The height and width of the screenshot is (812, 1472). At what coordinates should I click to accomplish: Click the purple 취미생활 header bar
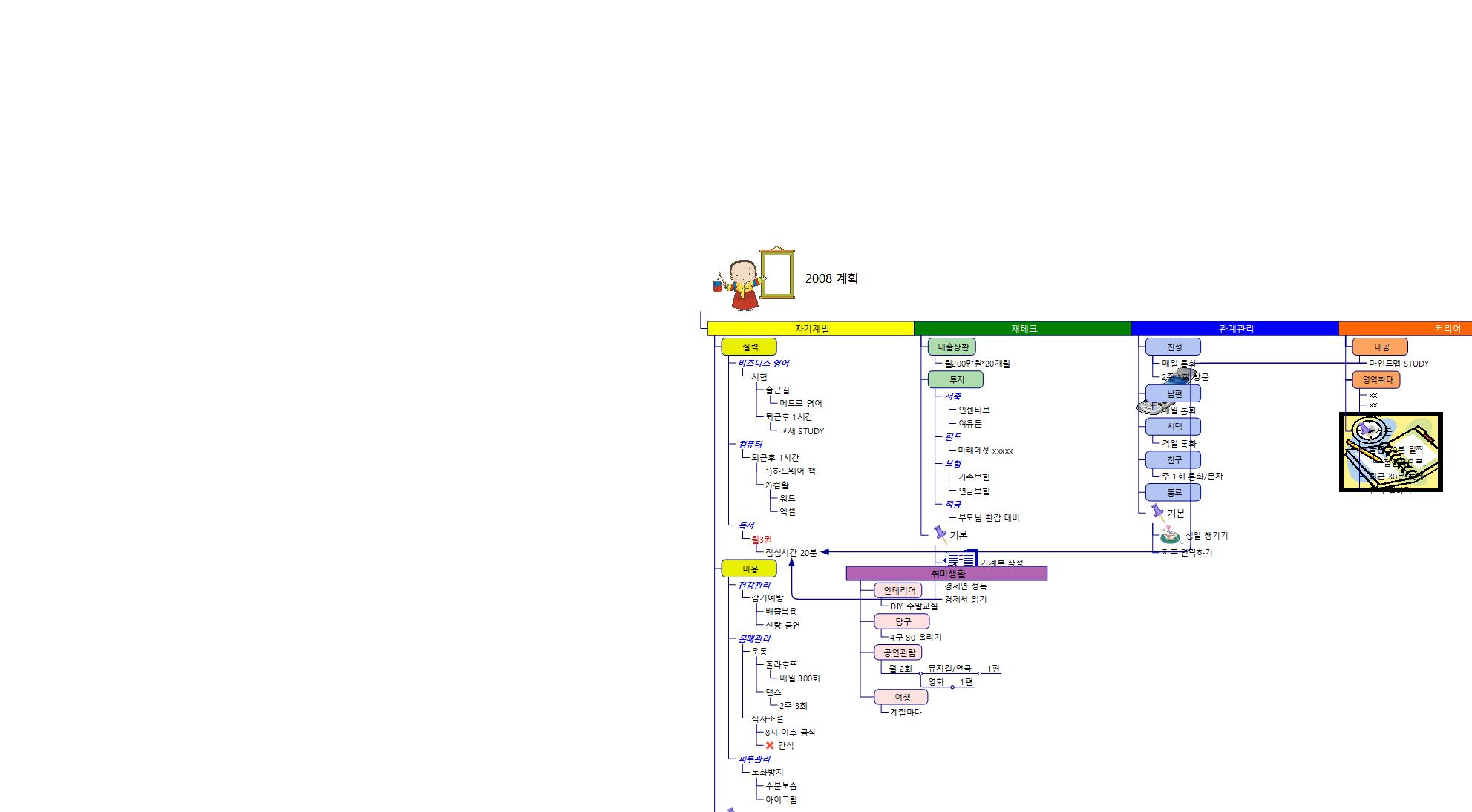(946, 573)
